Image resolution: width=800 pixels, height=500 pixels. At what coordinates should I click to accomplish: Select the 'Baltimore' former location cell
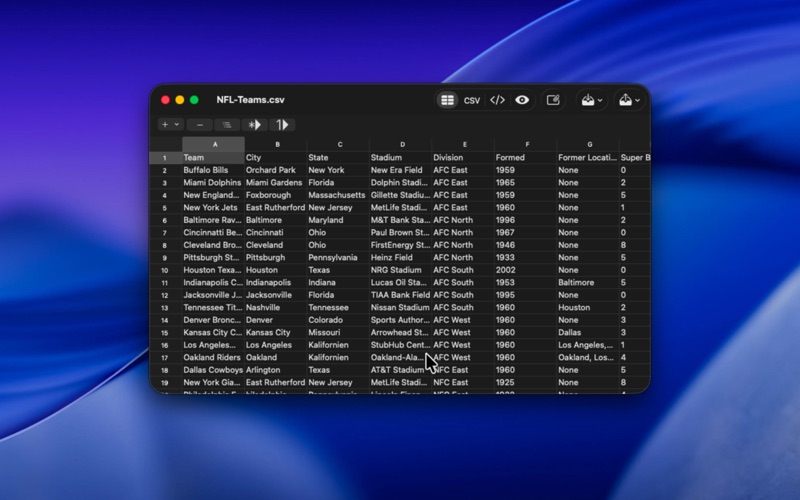(x=588, y=283)
